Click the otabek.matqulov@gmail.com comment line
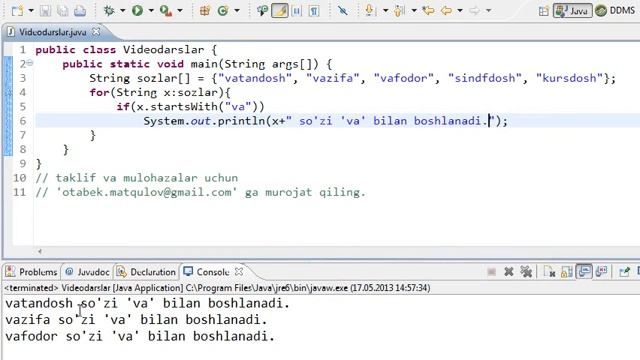The width and height of the screenshot is (640, 360). coord(200,192)
